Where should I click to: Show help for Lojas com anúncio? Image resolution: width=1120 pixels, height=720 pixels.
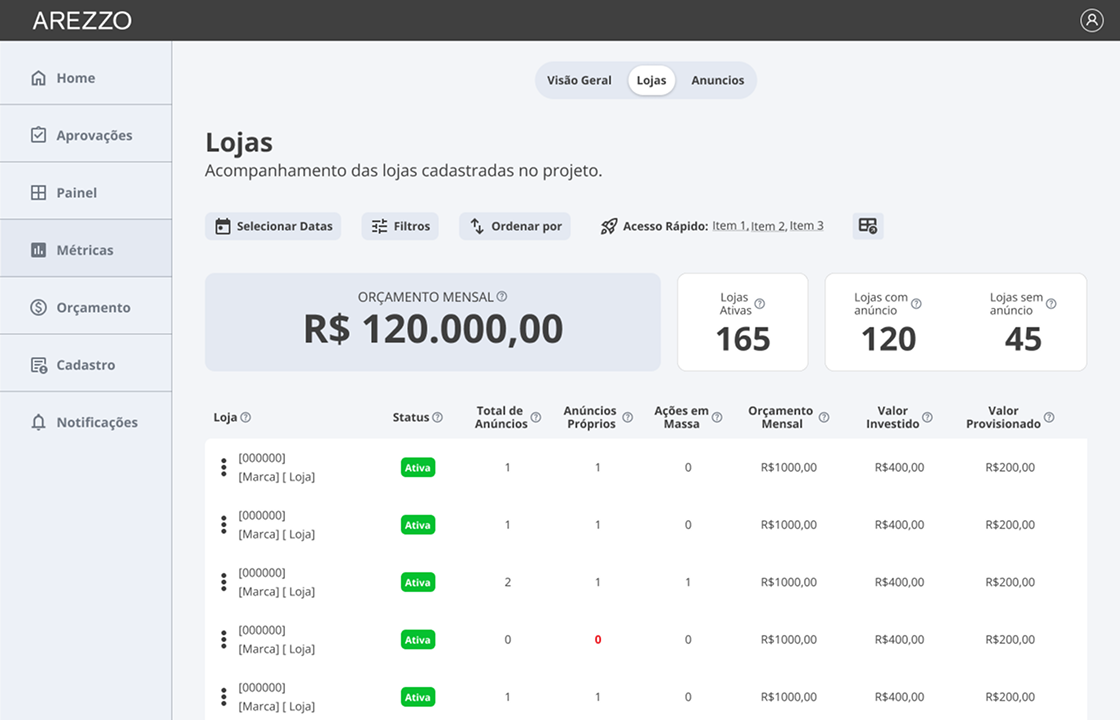[916, 304]
